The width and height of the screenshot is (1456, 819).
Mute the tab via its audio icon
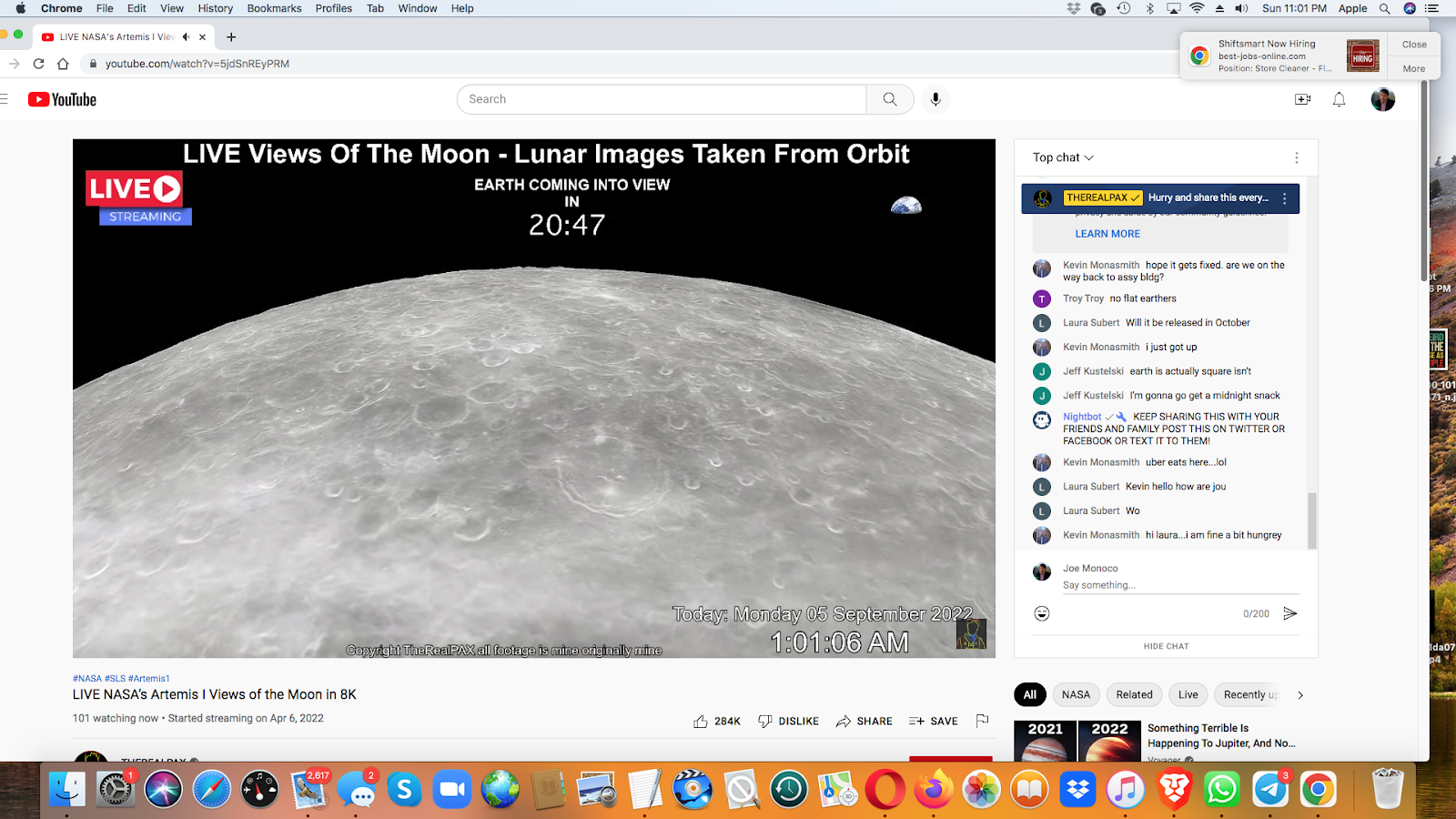pos(187,37)
